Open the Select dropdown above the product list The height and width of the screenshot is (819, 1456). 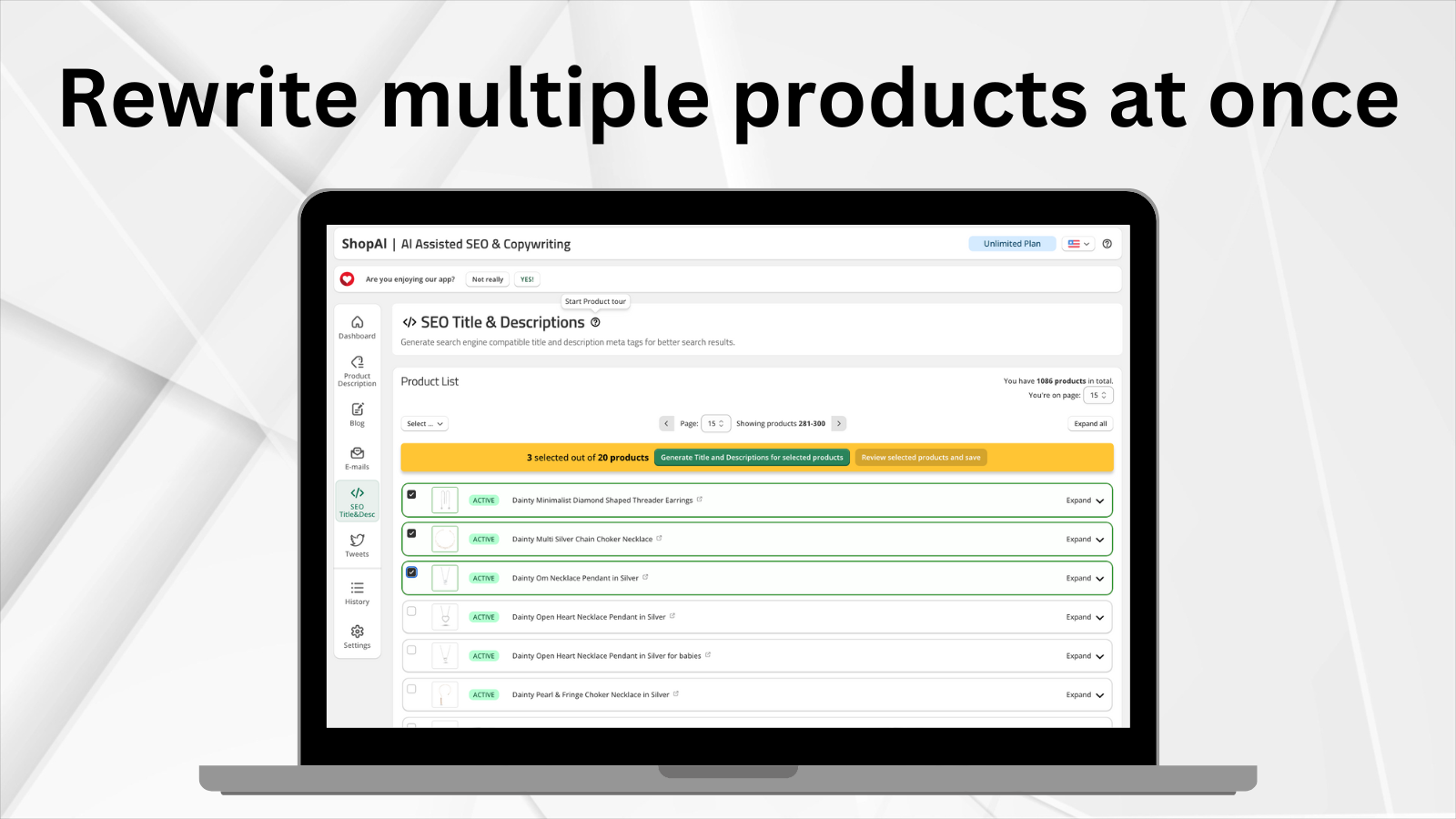pyautogui.click(x=424, y=423)
